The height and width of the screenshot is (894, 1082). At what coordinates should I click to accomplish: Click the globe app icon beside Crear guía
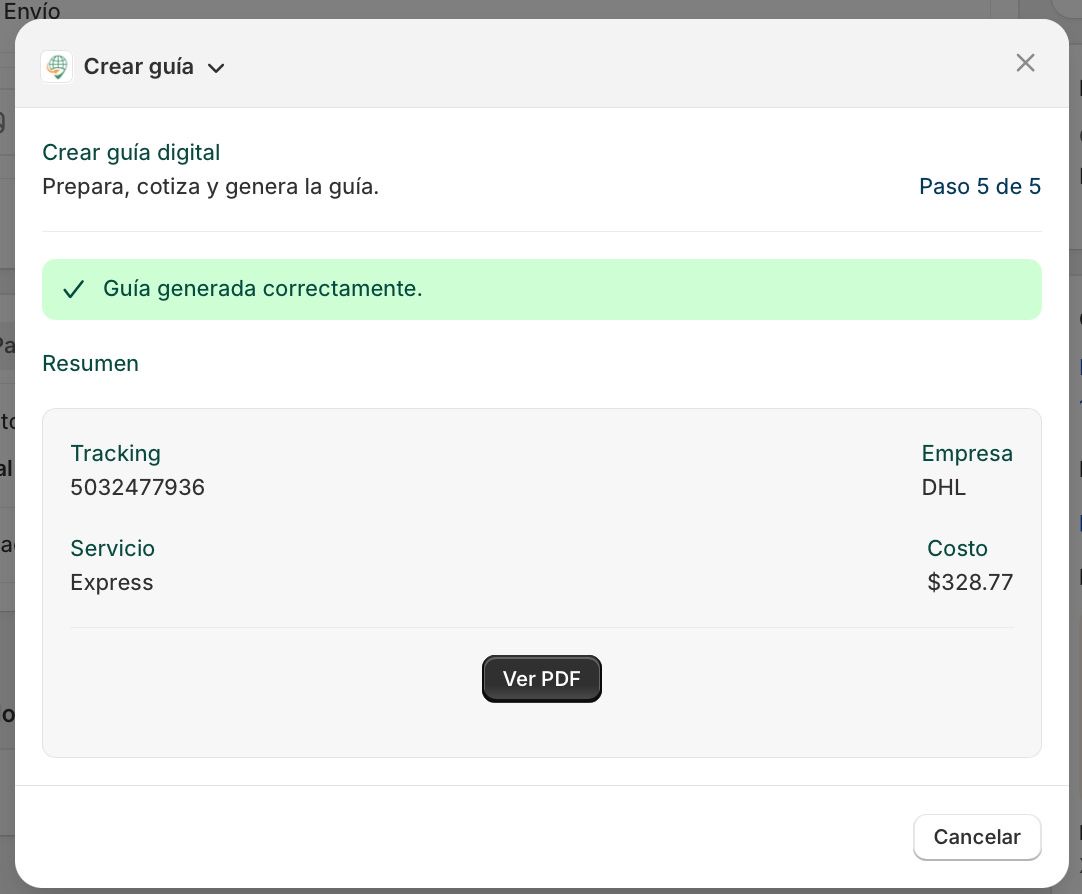point(57,67)
